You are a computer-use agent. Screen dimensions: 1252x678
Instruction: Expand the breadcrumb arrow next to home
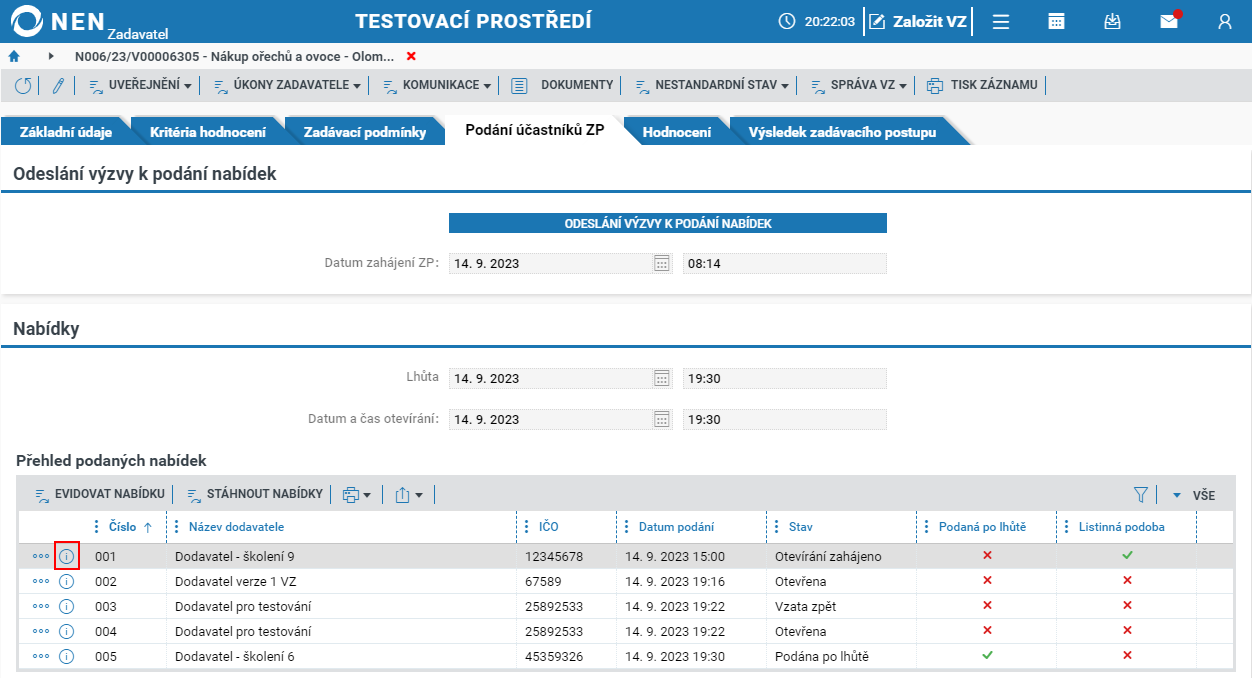pos(51,56)
